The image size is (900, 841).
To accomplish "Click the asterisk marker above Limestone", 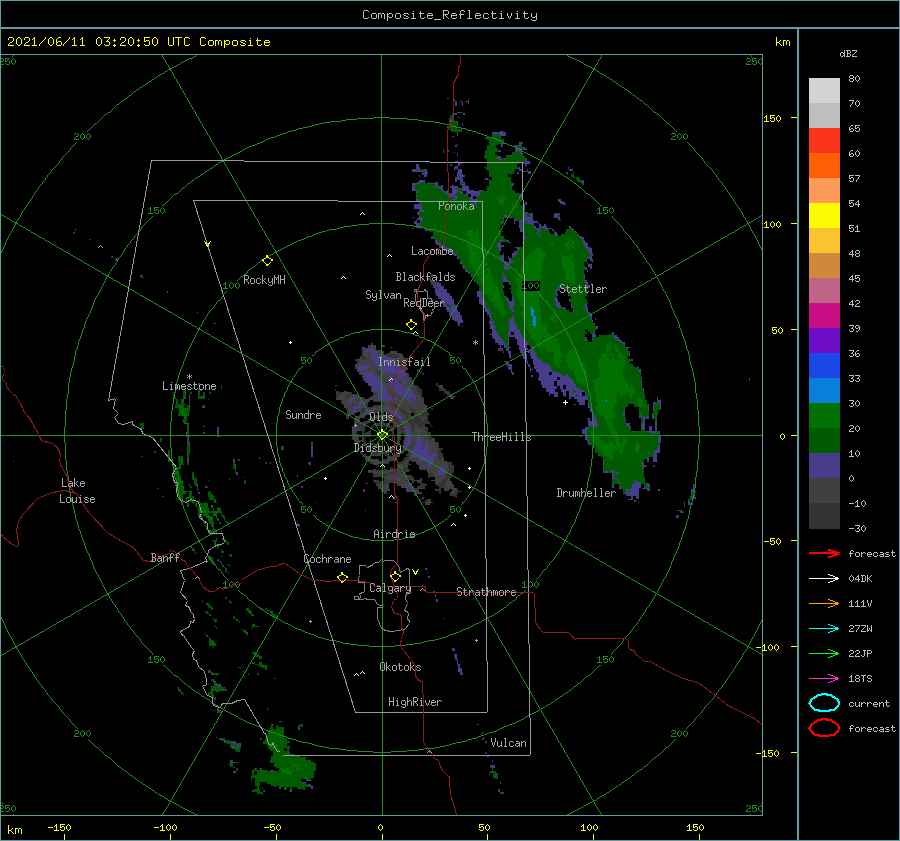I will [189, 377].
